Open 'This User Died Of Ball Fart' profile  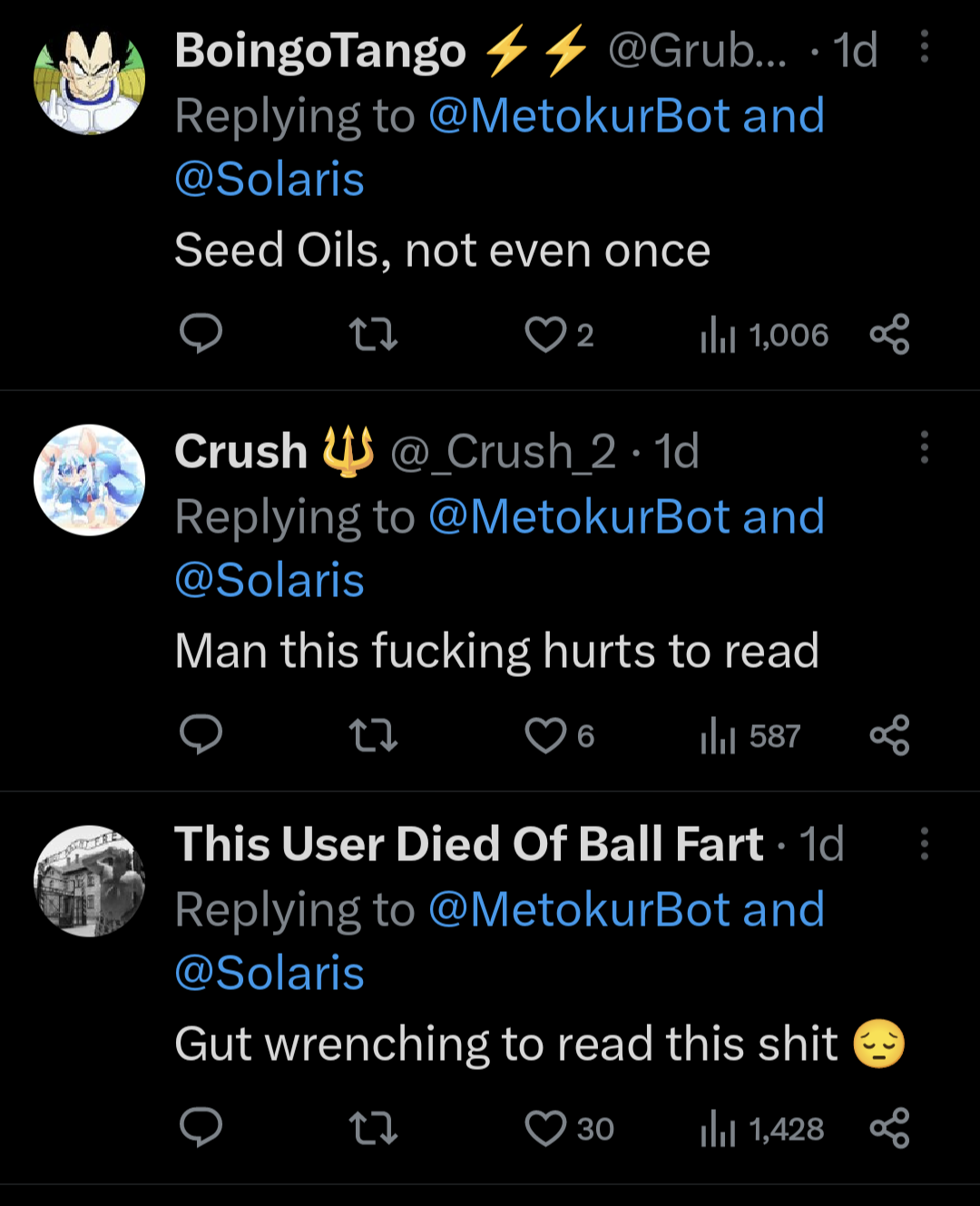(x=468, y=844)
